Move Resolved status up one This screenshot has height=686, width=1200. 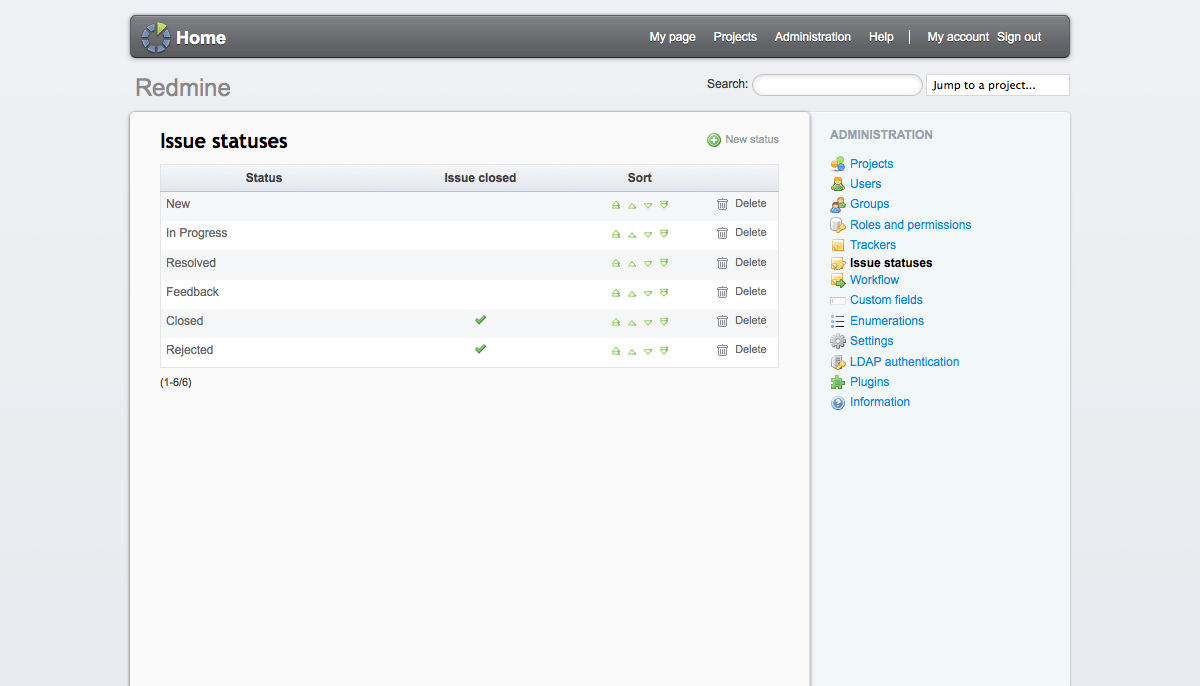point(632,264)
